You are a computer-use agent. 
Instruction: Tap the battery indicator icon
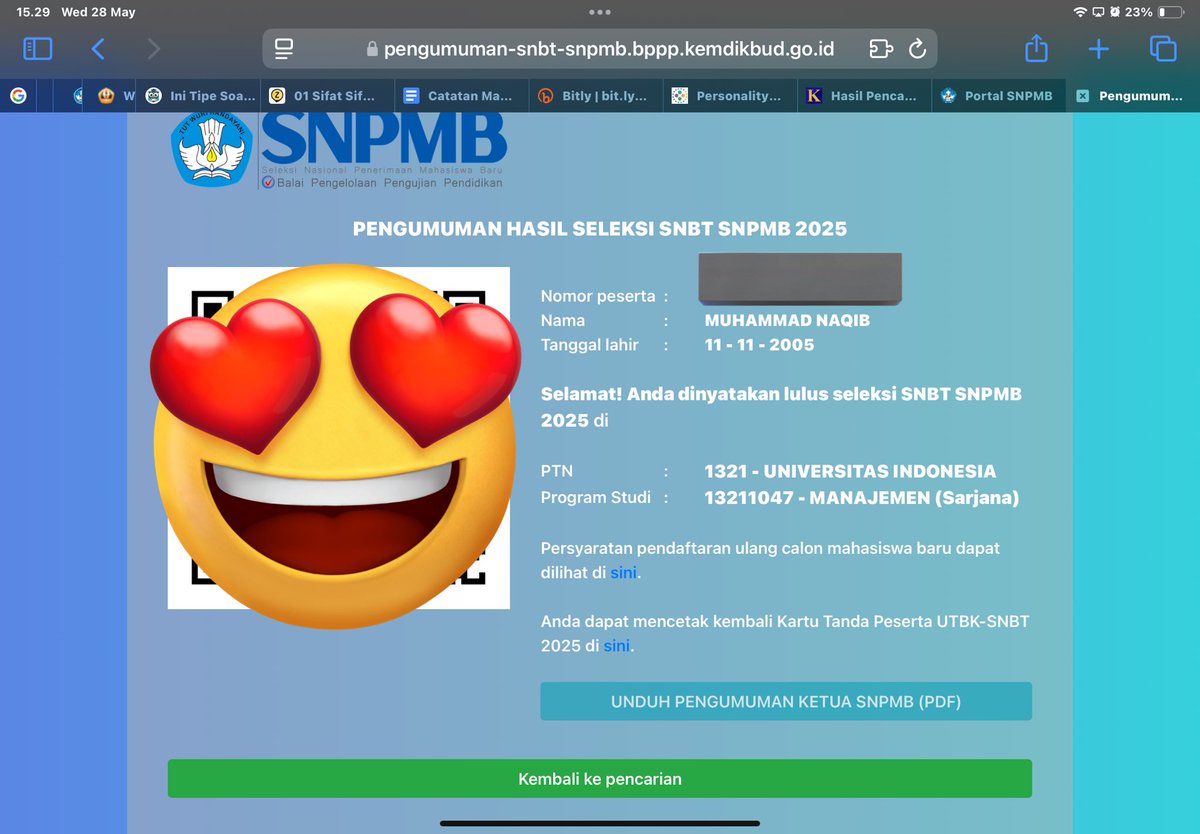[x=1170, y=12]
